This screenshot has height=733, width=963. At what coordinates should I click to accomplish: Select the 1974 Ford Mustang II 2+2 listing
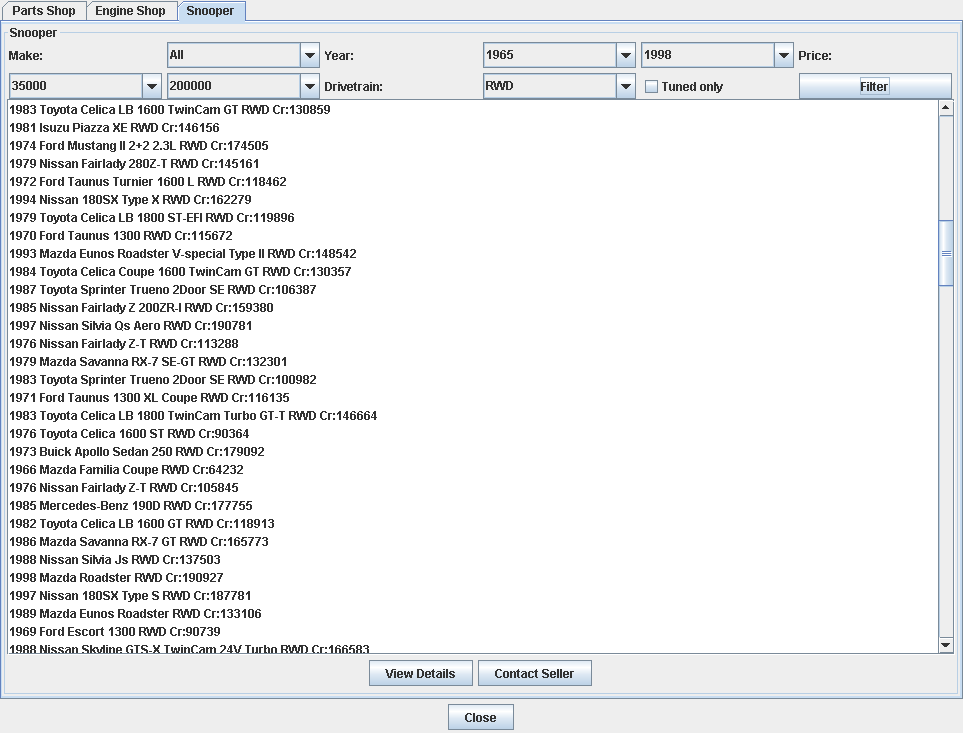tap(473, 145)
